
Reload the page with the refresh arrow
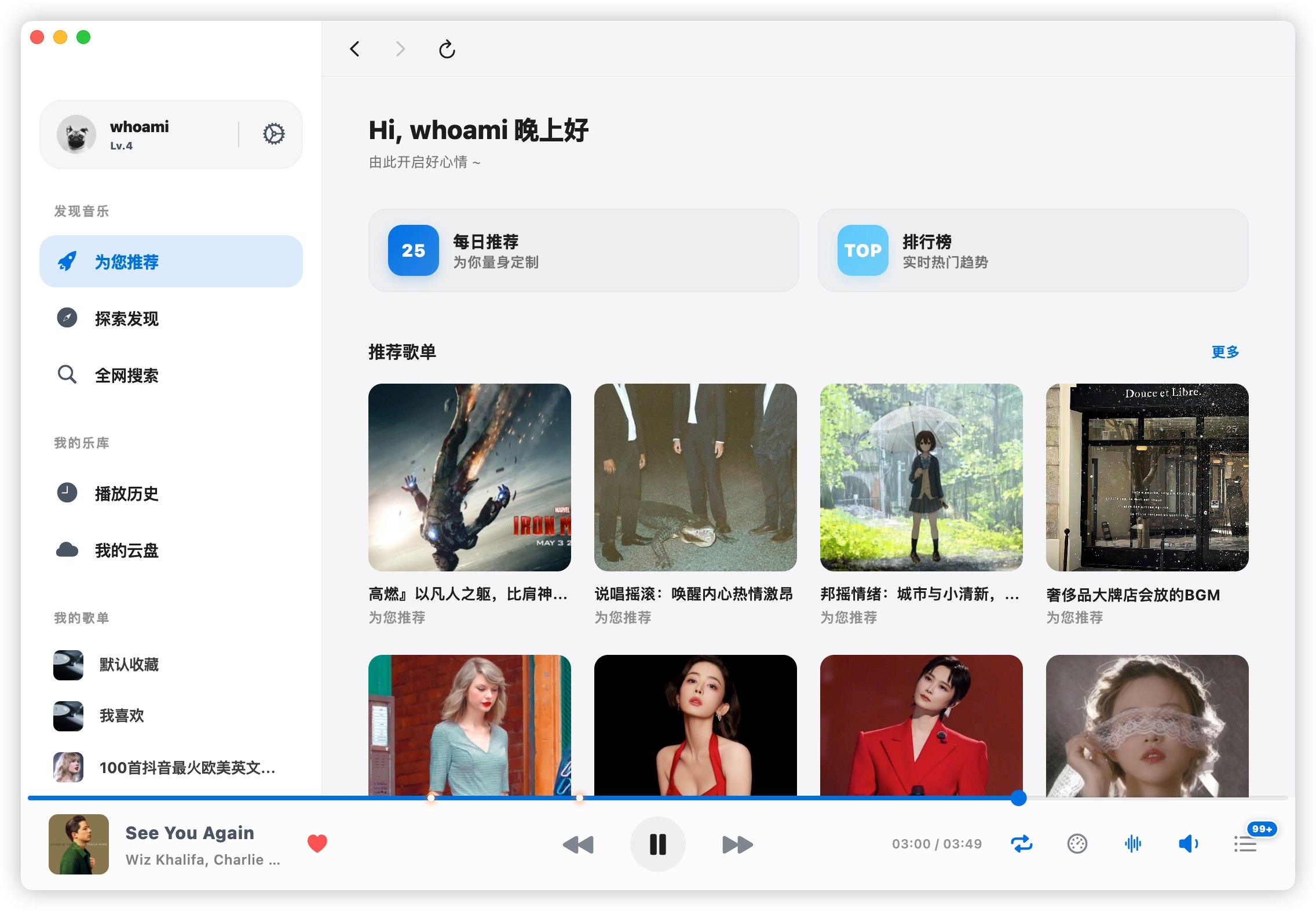click(446, 49)
